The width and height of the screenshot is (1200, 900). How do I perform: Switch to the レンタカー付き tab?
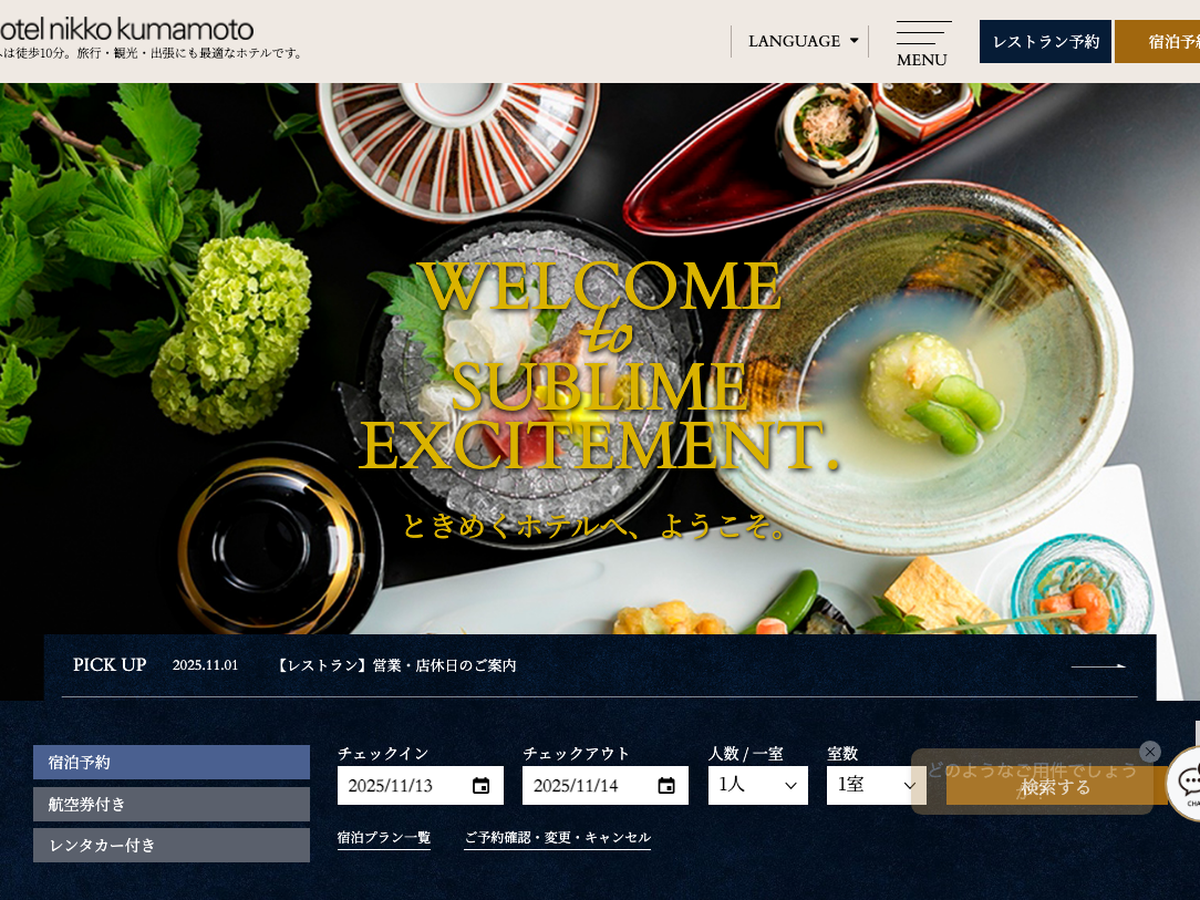(x=171, y=845)
